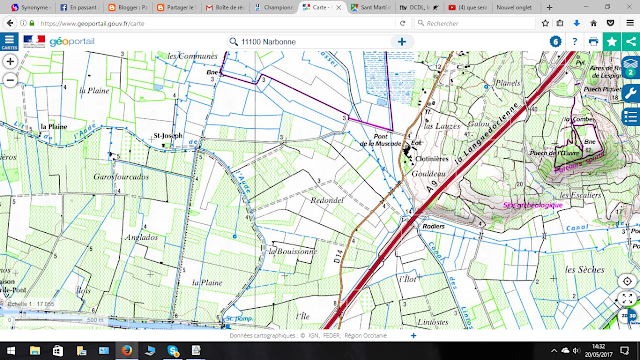
Task: Expand the map attribution with plus
Action: [413, 336]
